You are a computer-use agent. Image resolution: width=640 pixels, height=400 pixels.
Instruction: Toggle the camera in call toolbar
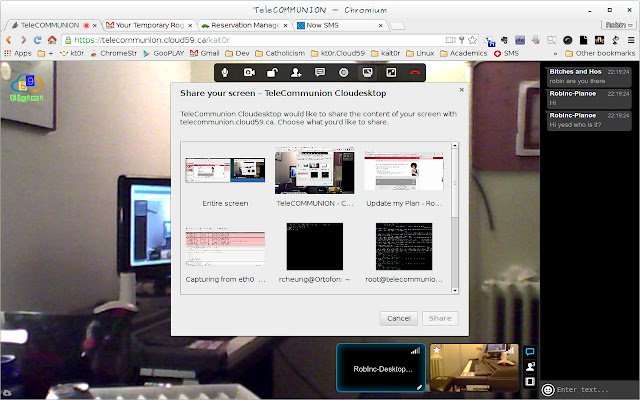click(x=249, y=73)
